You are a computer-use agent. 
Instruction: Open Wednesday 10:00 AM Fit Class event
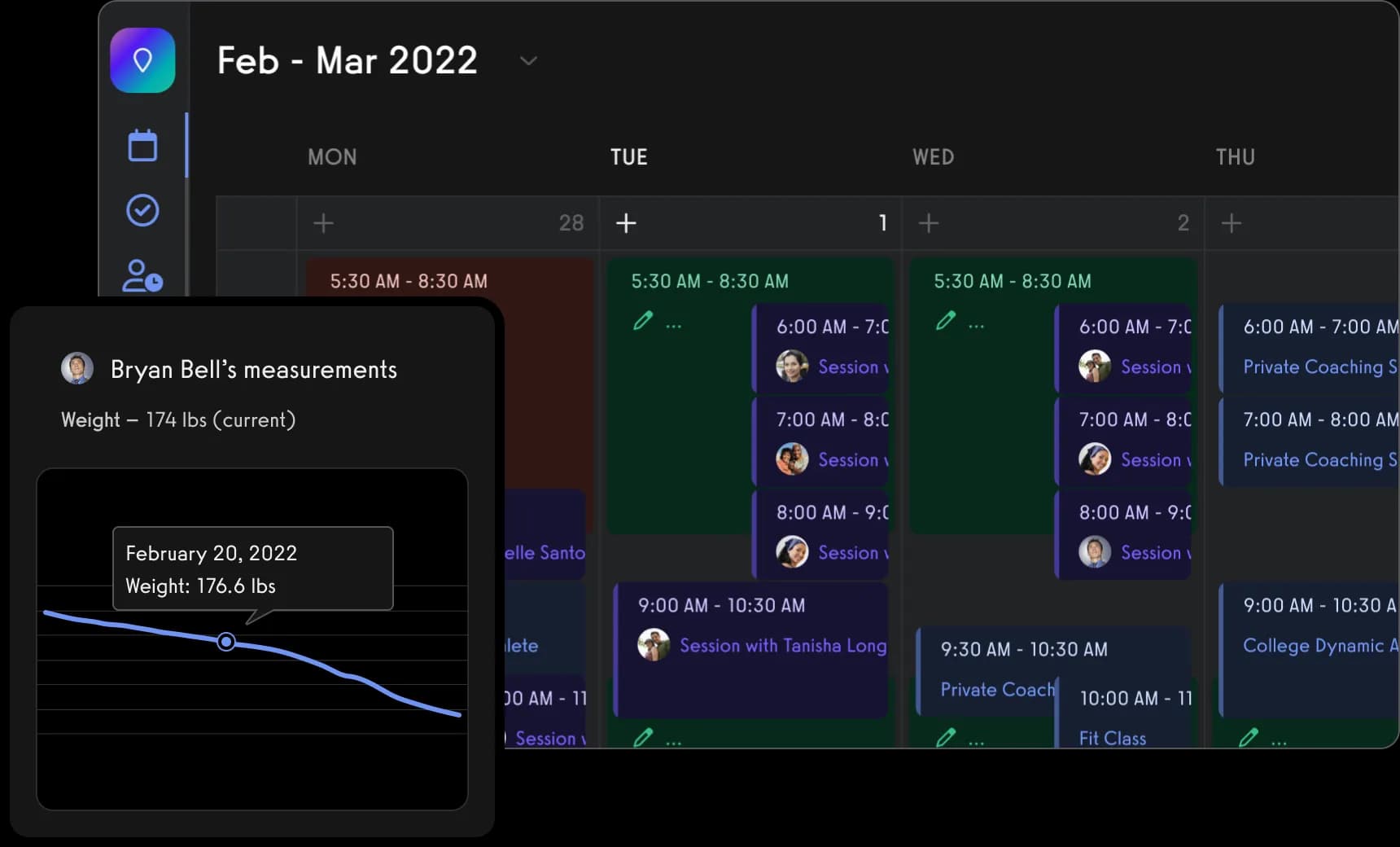click(x=1124, y=712)
